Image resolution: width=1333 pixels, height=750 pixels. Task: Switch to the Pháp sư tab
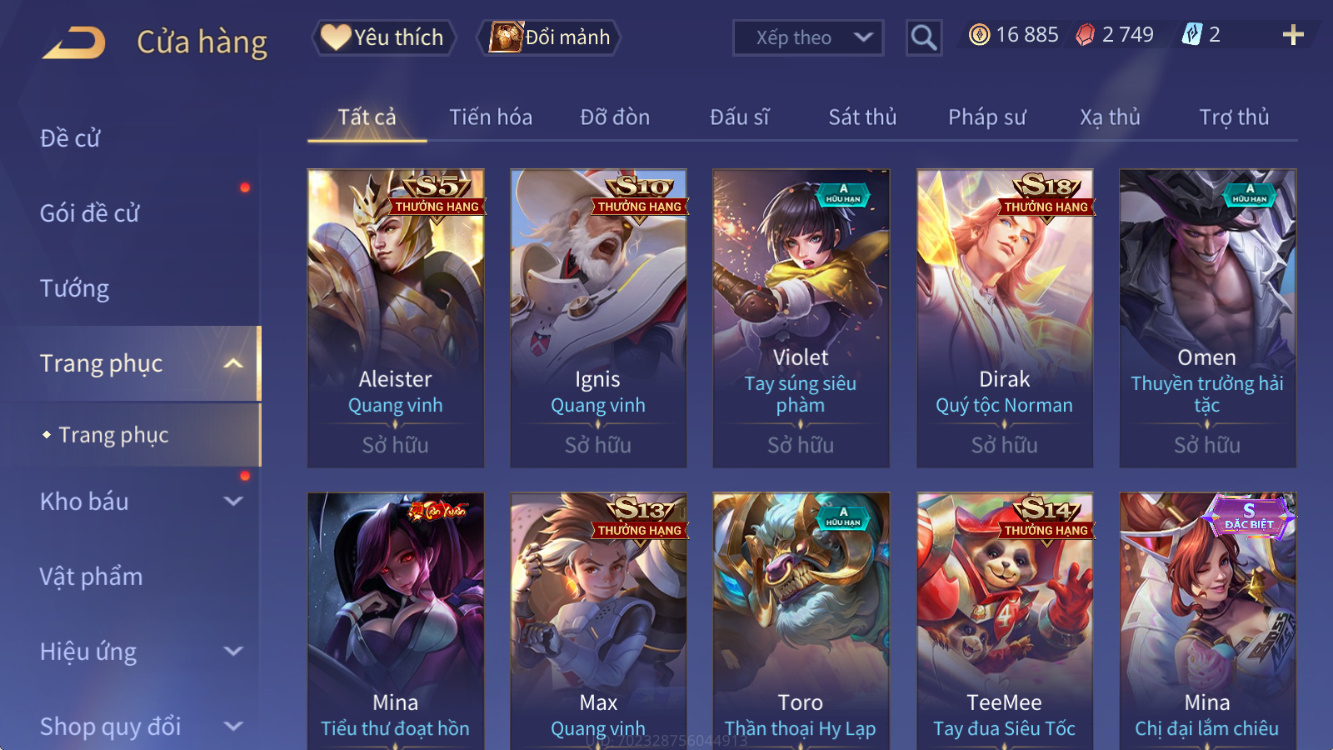pyautogui.click(x=987, y=117)
